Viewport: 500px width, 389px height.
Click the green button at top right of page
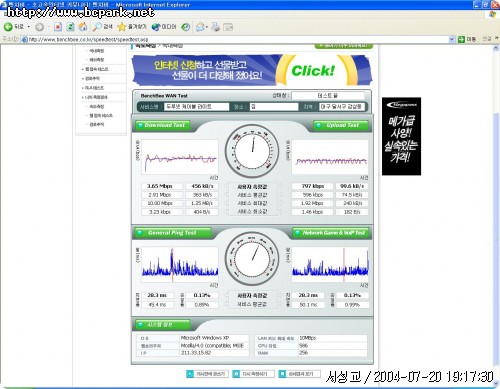pos(343,46)
